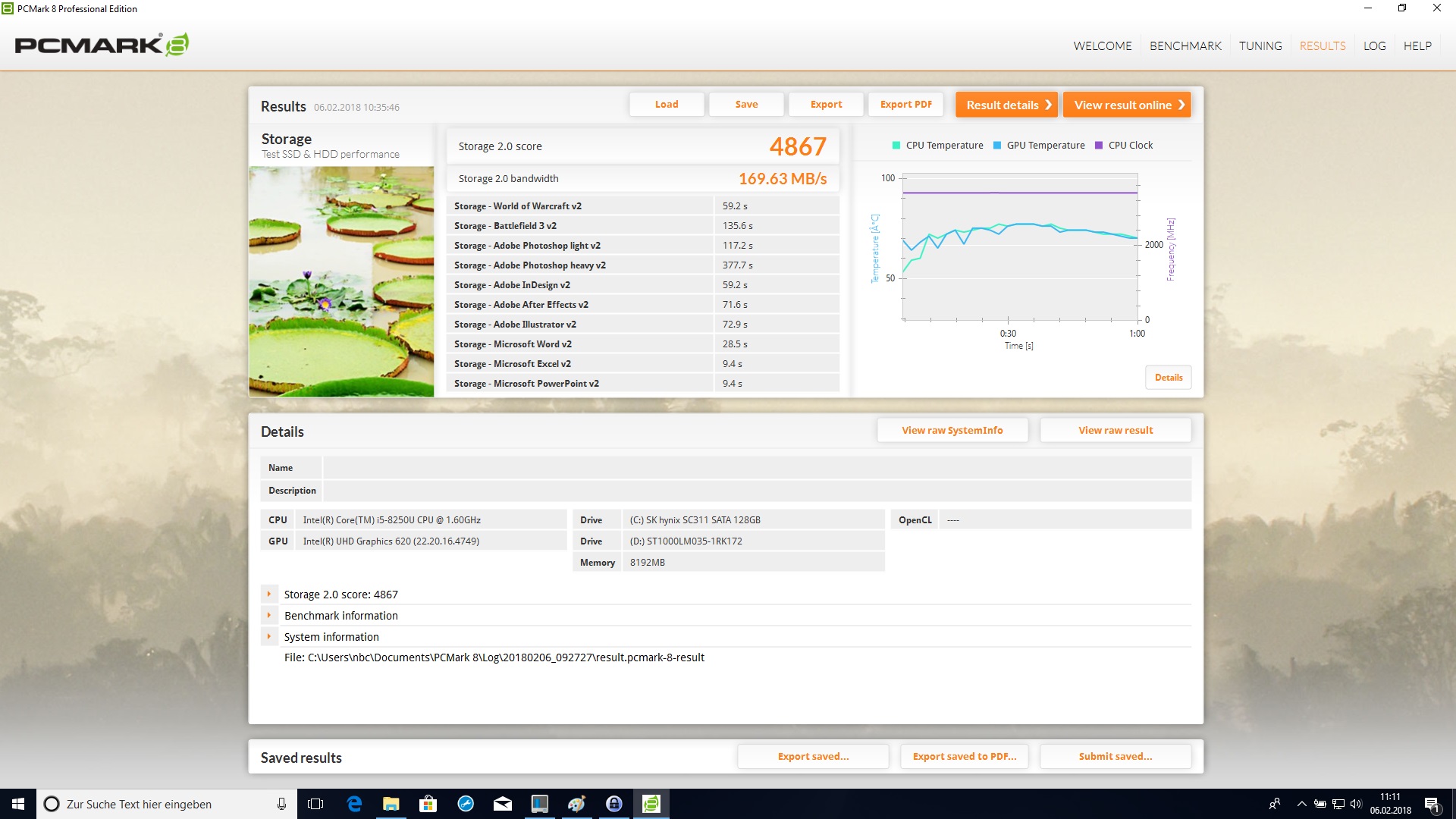Launch Microsoft Store from the taskbar
Image resolution: width=1456 pixels, height=819 pixels.
(x=428, y=804)
